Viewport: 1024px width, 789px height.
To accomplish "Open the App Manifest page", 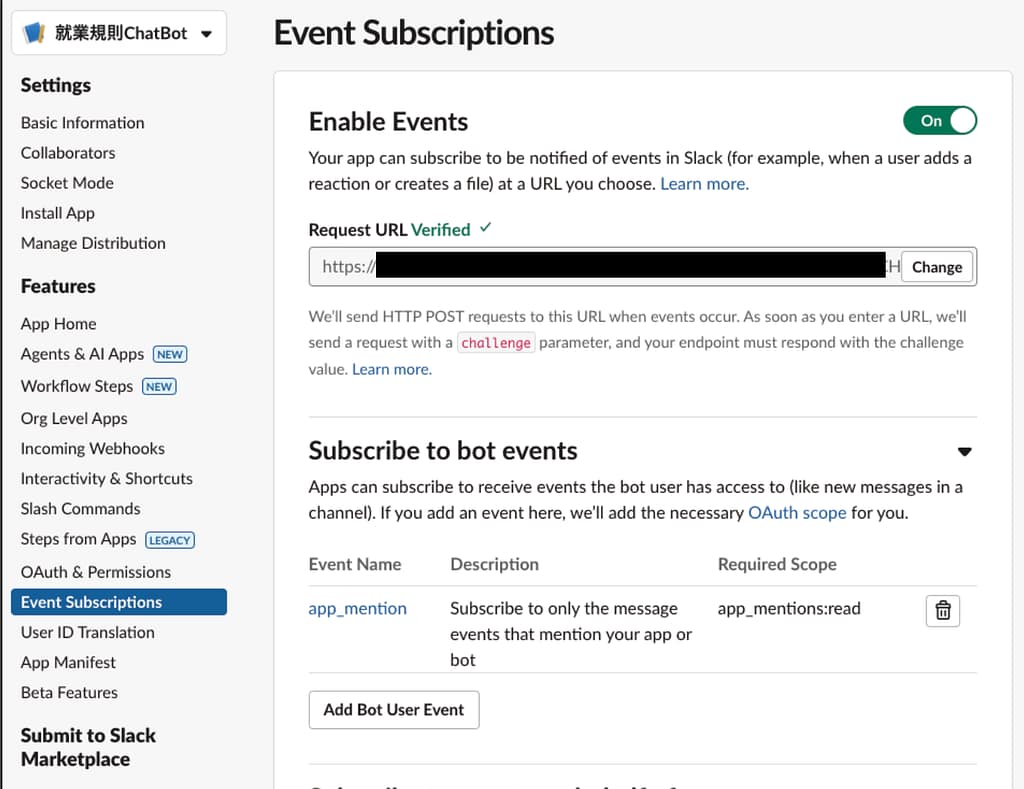I will pyautogui.click(x=68, y=662).
